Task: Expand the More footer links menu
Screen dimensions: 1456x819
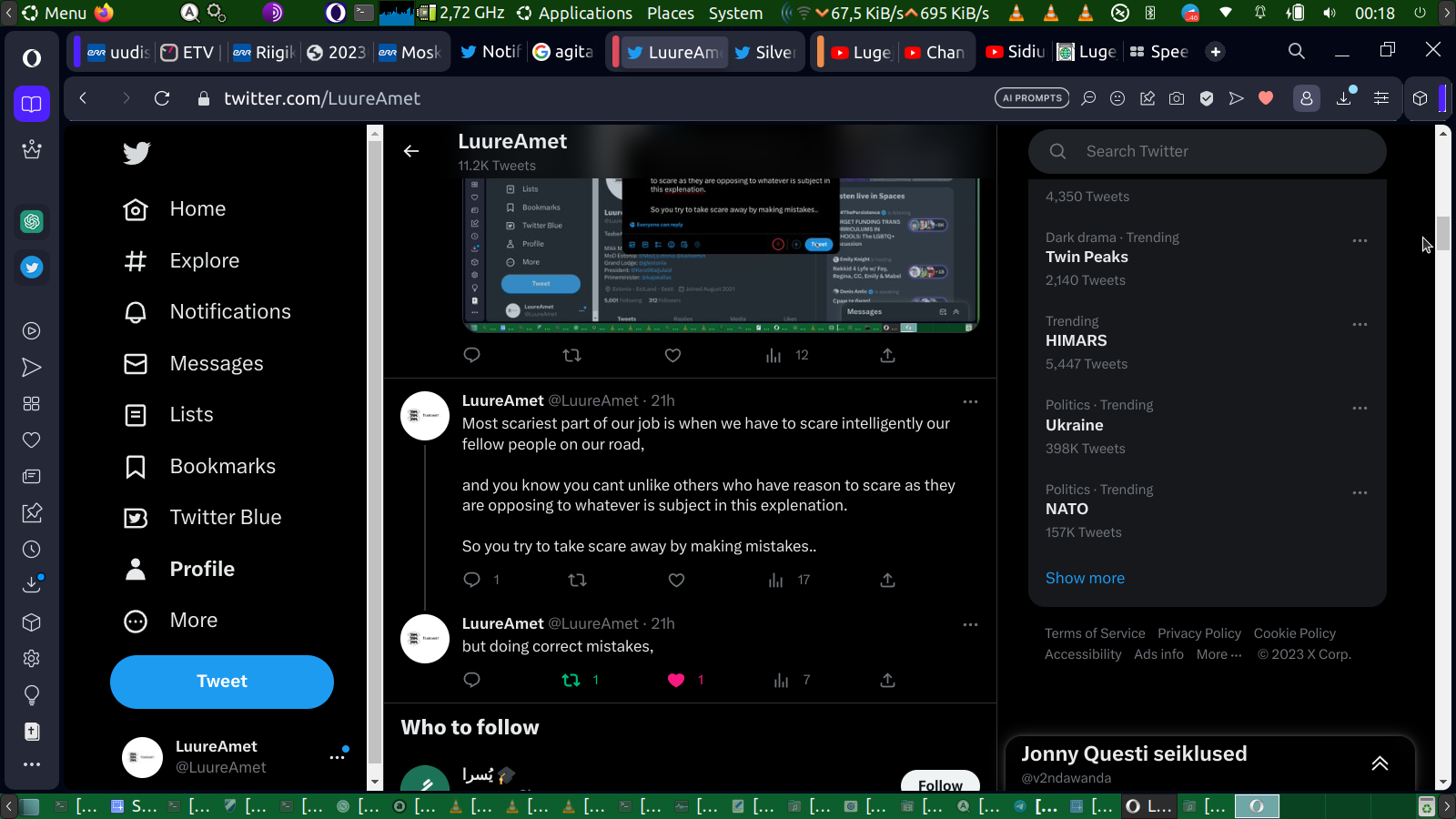Action: [1218, 654]
